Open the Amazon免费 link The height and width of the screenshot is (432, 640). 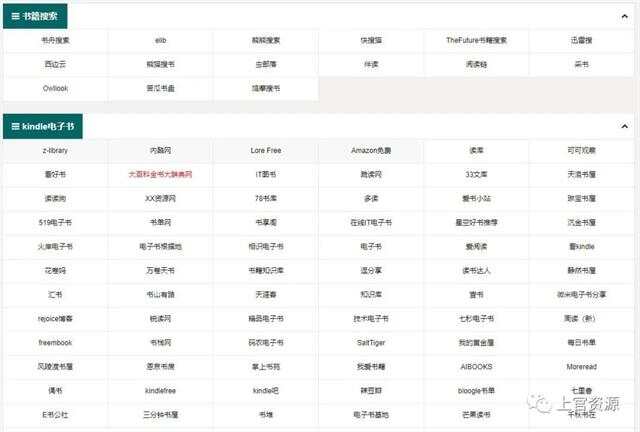pos(371,150)
